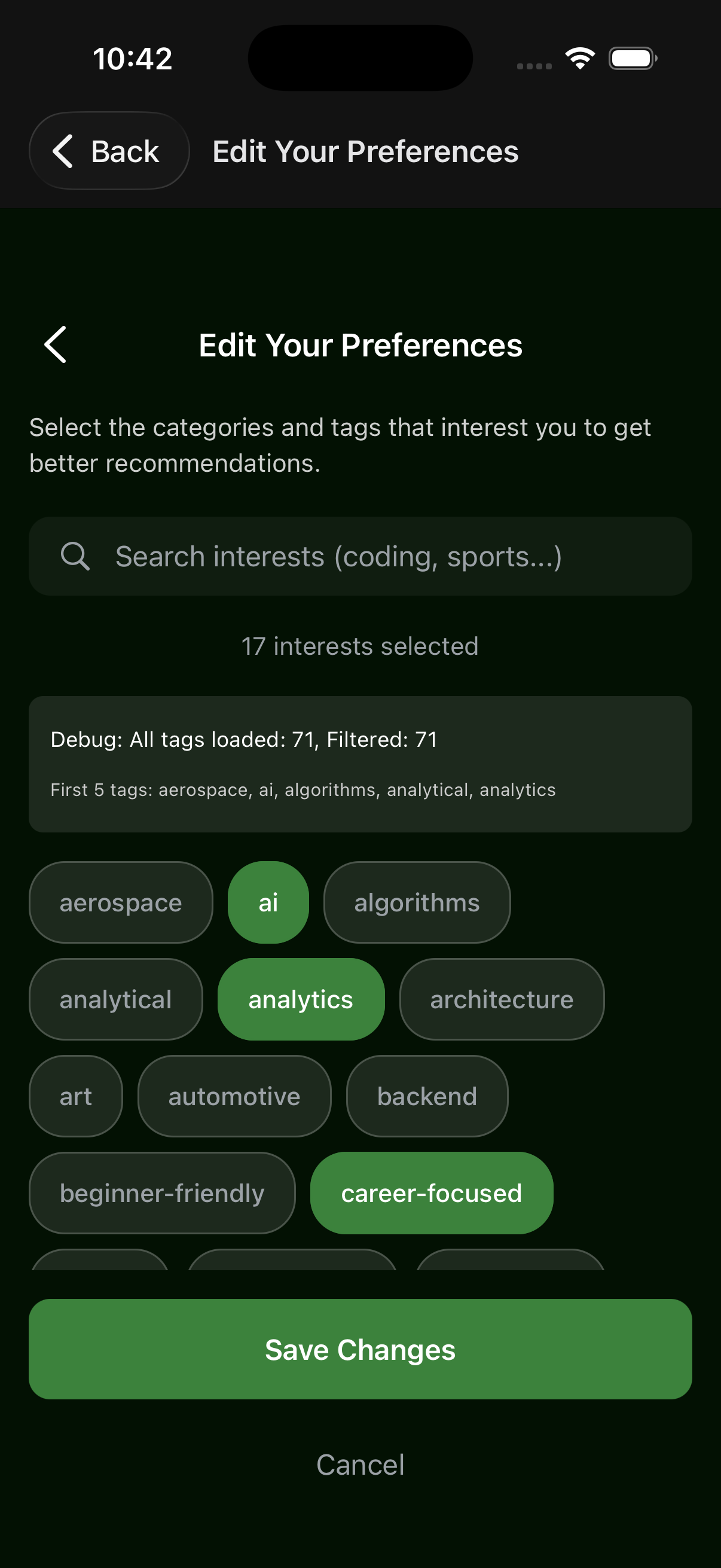This screenshot has height=1568, width=721.
Task: Click the search magnifier icon
Action: 75,556
